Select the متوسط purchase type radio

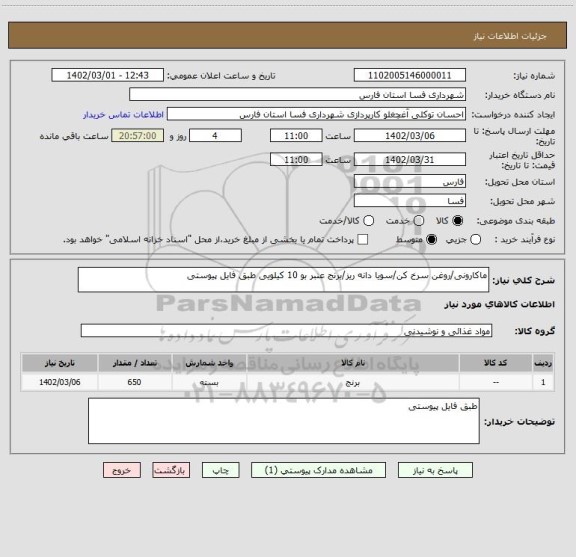point(431,240)
